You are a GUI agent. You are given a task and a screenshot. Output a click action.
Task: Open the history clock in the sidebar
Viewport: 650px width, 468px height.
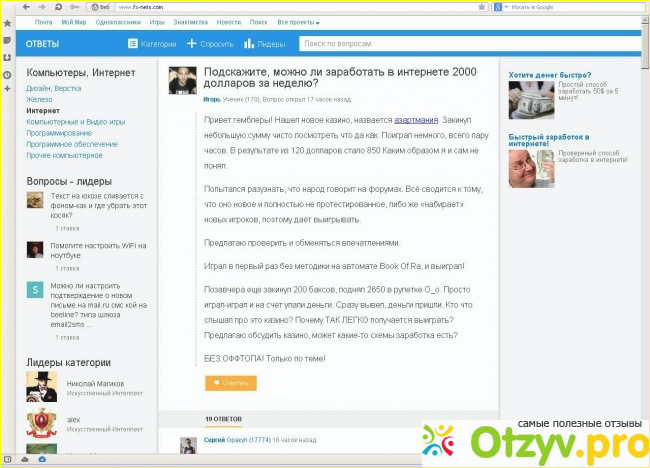(7, 75)
